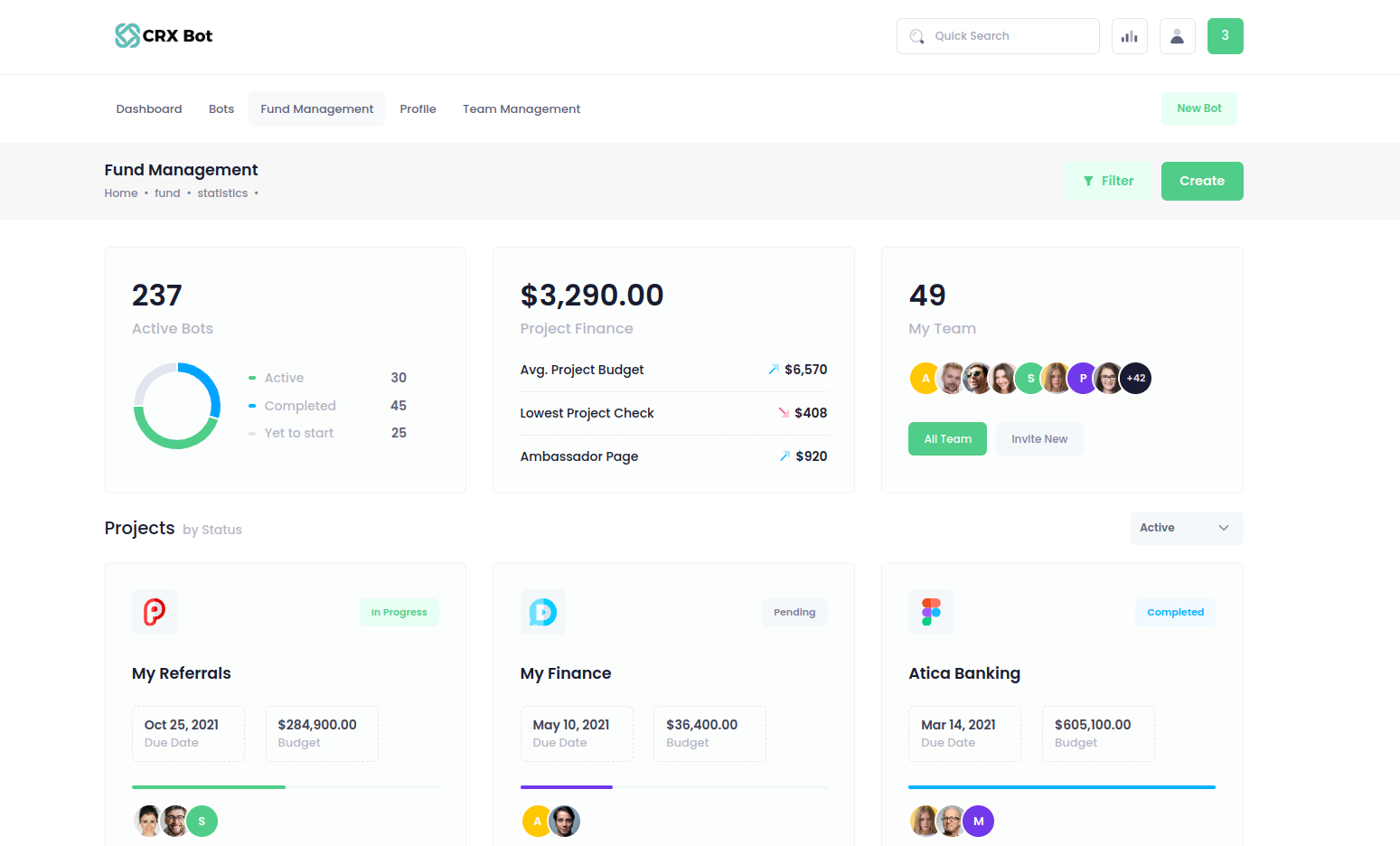Click the Atica Banking Figma icon

tap(930, 612)
